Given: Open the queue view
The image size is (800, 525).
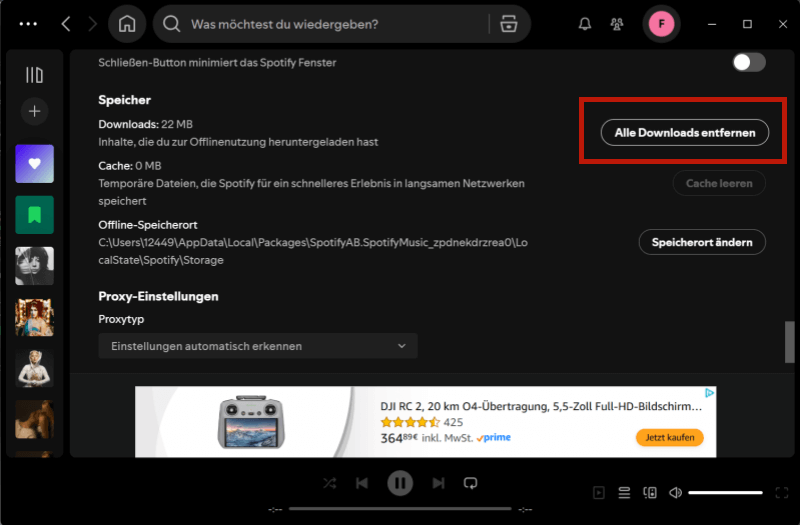Looking at the screenshot, I should click(x=624, y=492).
